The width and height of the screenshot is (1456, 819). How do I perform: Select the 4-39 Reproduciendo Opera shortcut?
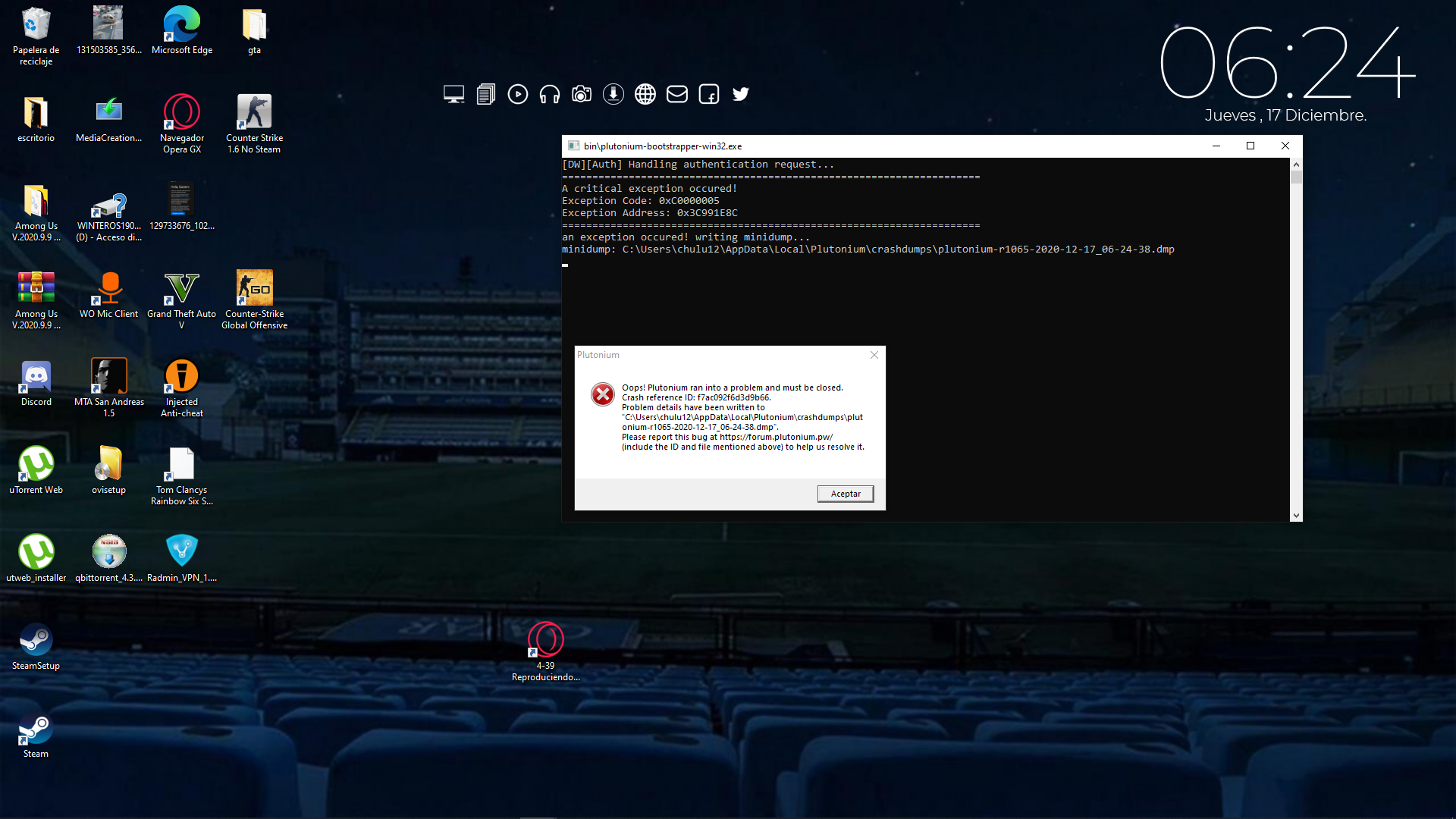tap(545, 651)
